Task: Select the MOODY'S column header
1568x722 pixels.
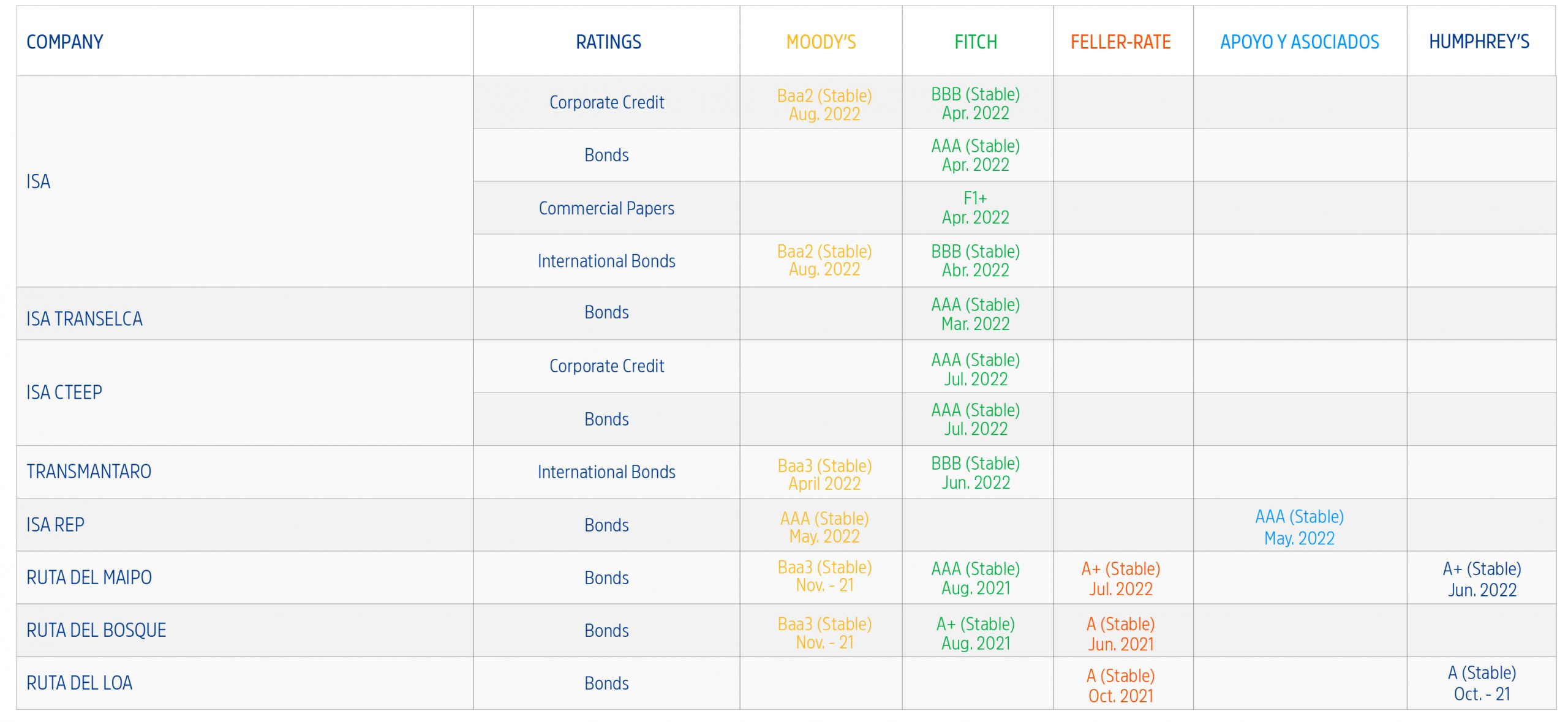Action: pyautogui.click(x=821, y=42)
